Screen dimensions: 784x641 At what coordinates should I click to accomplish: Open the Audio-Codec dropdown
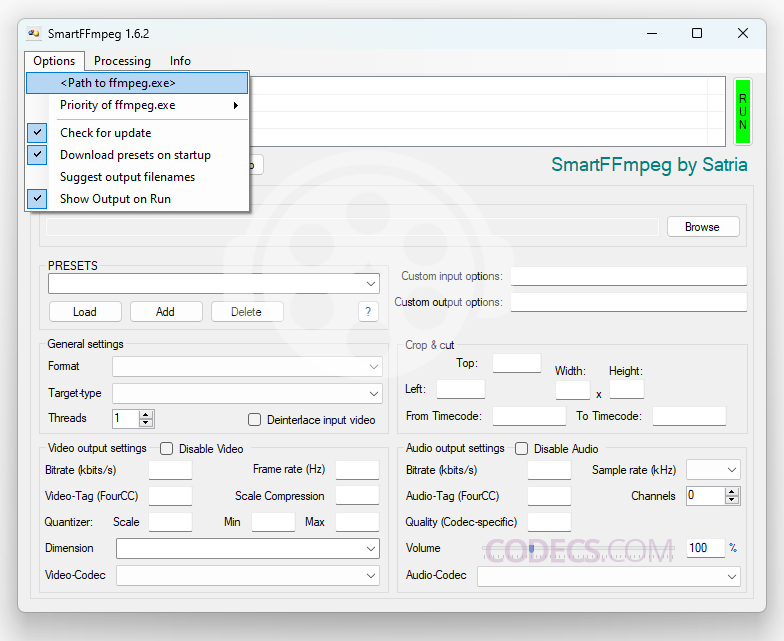coord(732,576)
